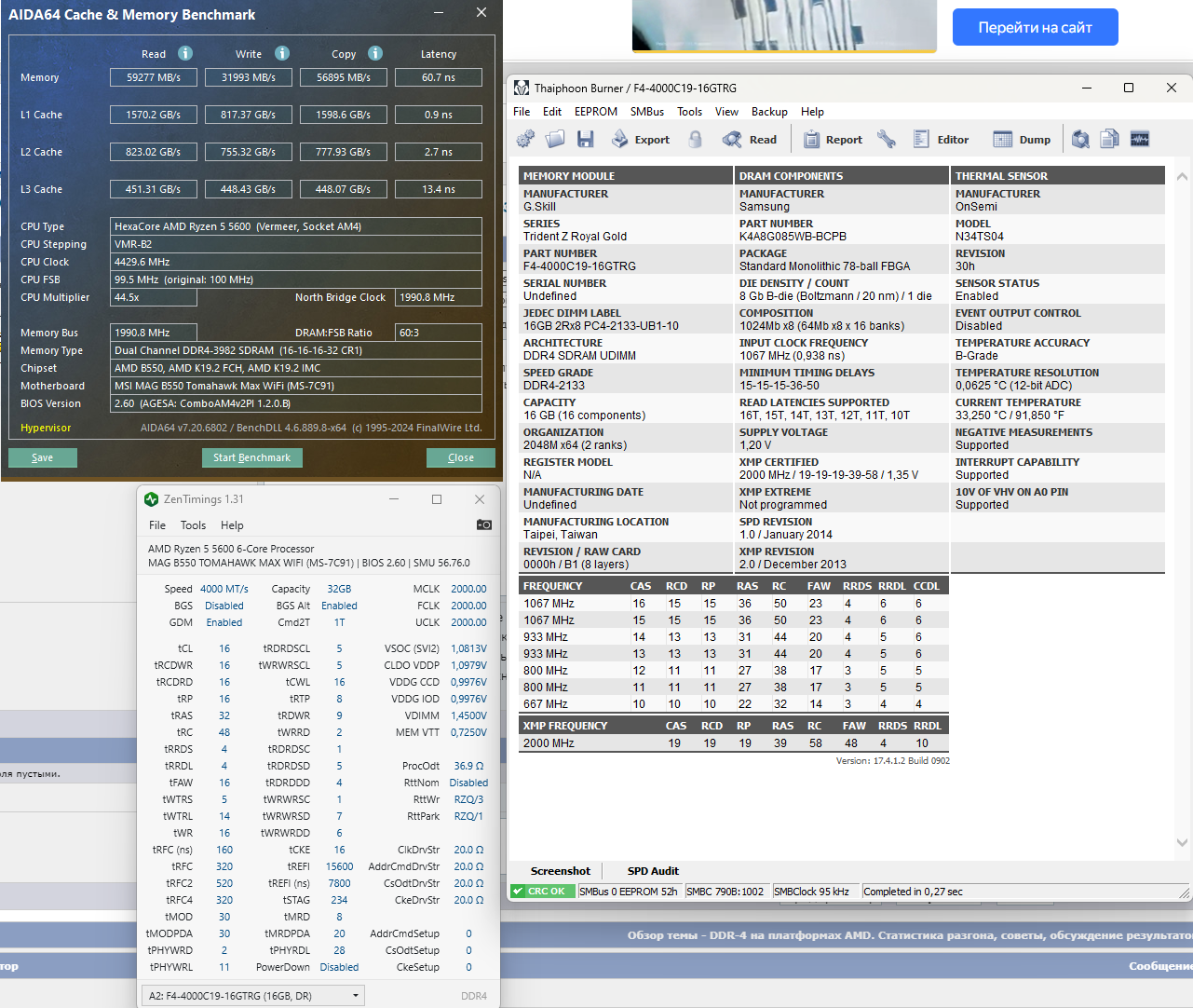Screen dimensions: 1193x1008
Task: Open the SMBus menu
Action: [647, 112]
